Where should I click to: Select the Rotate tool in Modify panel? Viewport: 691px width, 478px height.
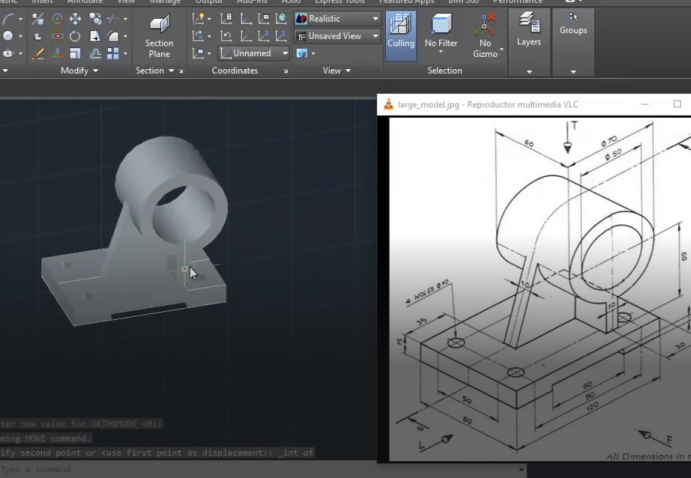point(75,36)
